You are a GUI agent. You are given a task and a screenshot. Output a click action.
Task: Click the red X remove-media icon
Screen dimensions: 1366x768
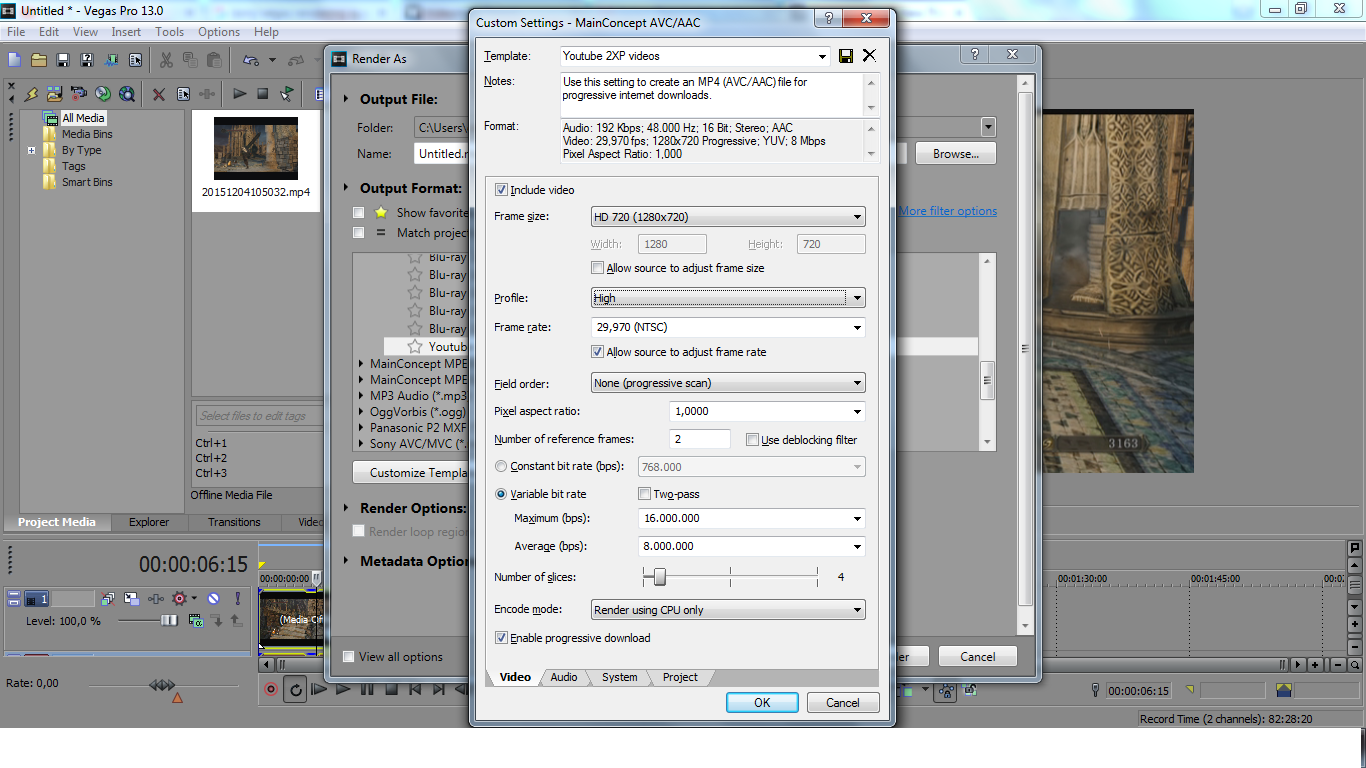pyautogui.click(x=159, y=94)
